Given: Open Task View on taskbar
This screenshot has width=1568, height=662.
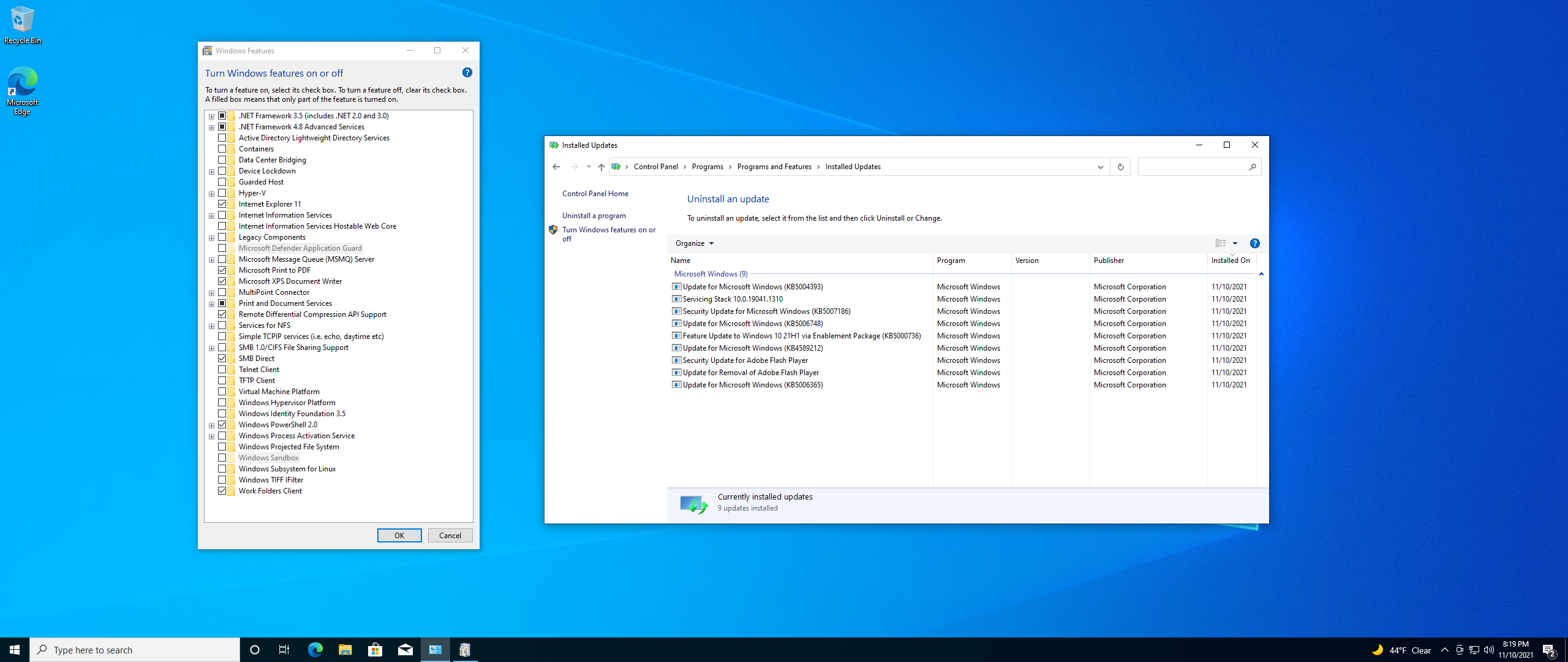Looking at the screenshot, I should [x=284, y=650].
